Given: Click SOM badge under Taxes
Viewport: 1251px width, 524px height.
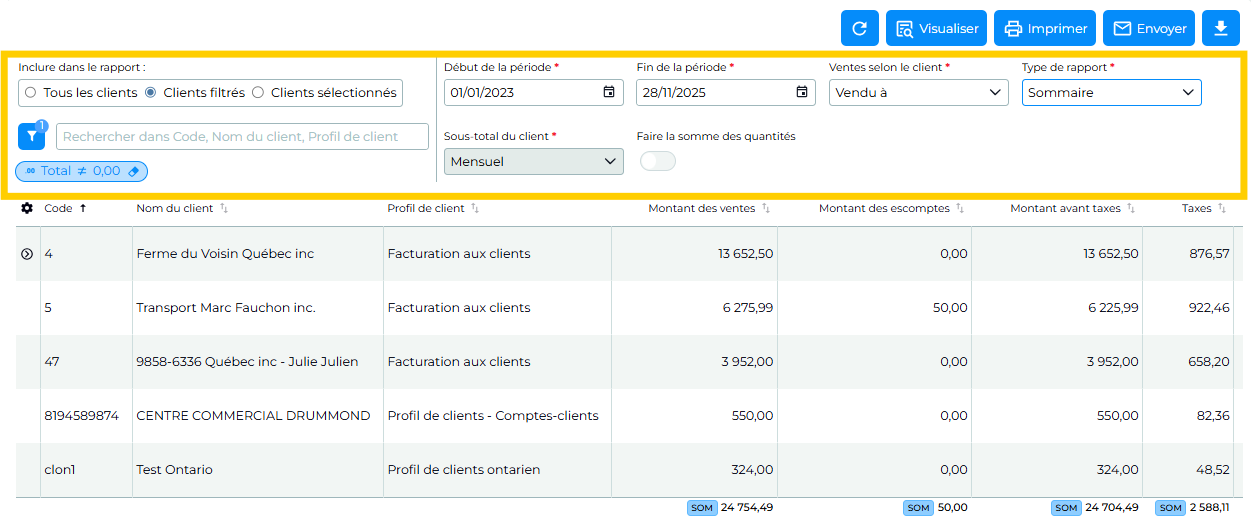Looking at the screenshot, I should tap(1170, 508).
